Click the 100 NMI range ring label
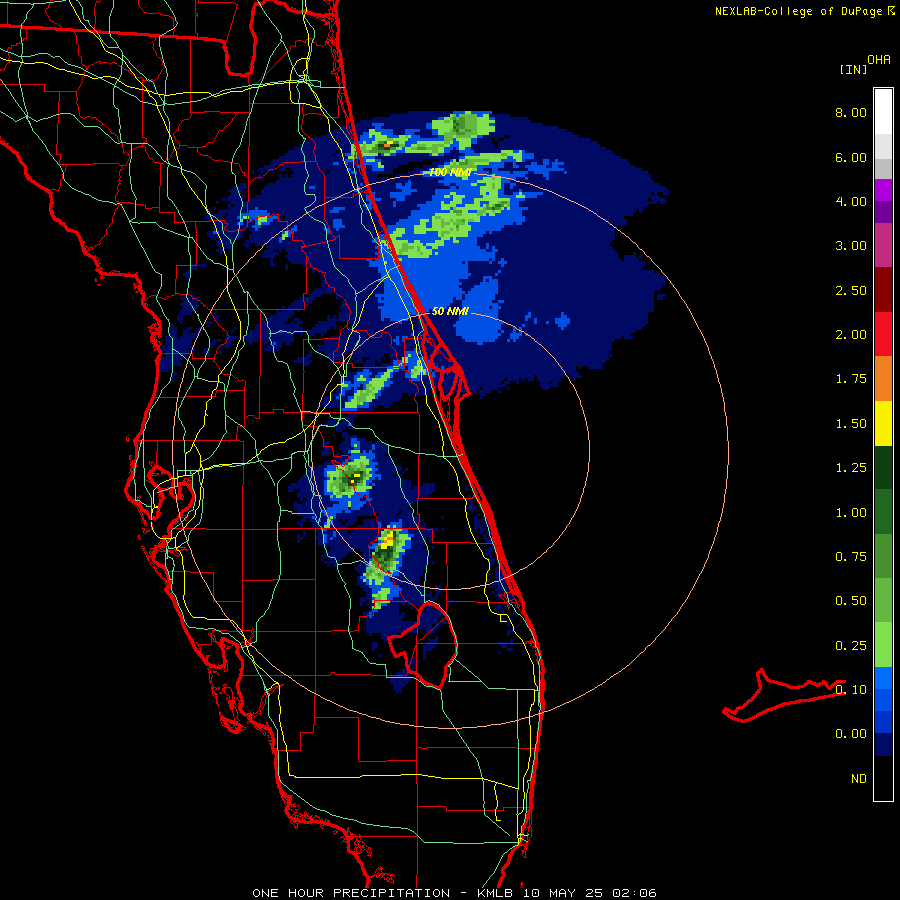900x900 pixels. (450, 172)
